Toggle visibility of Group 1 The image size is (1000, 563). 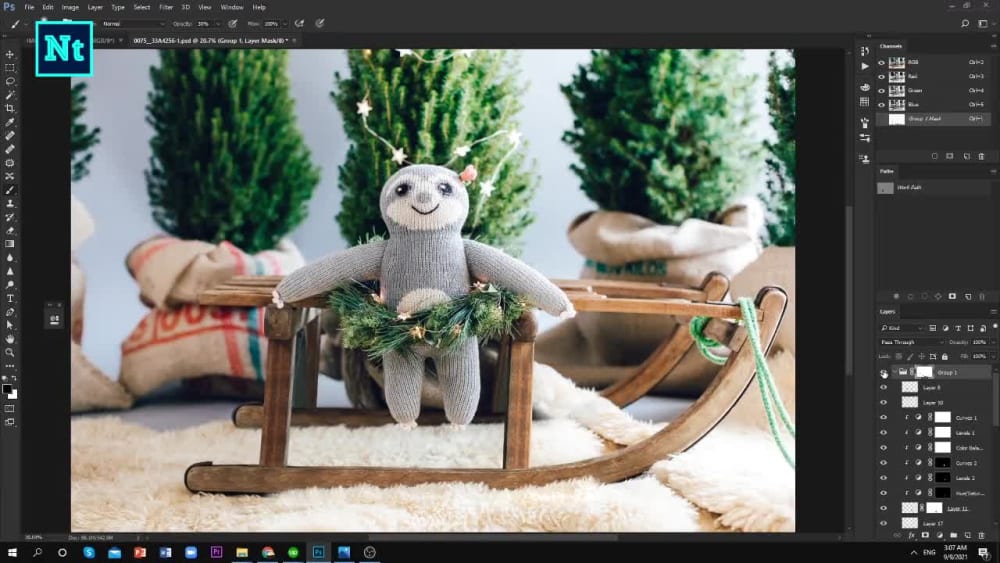click(883, 372)
